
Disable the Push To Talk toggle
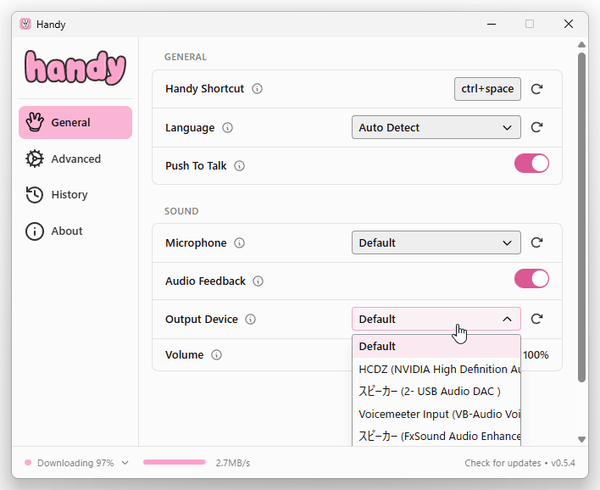531,164
